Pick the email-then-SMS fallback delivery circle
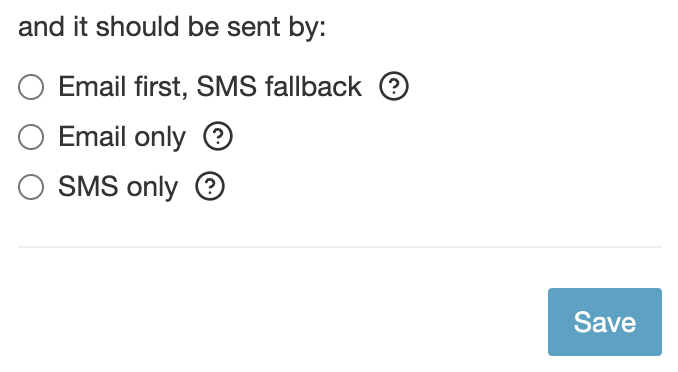 (31, 87)
